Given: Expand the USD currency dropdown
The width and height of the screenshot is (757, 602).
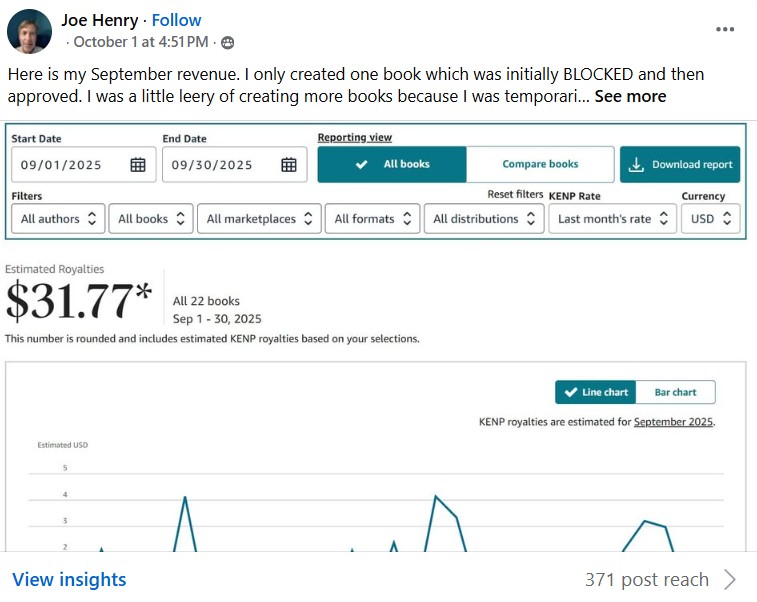Looking at the screenshot, I should (x=711, y=219).
